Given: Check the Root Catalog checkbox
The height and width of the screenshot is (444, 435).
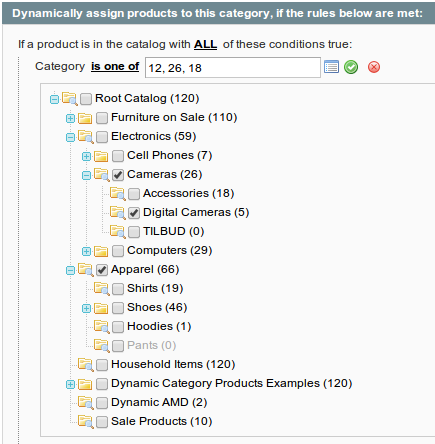Looking at the screenshot, I should (86, 99).
